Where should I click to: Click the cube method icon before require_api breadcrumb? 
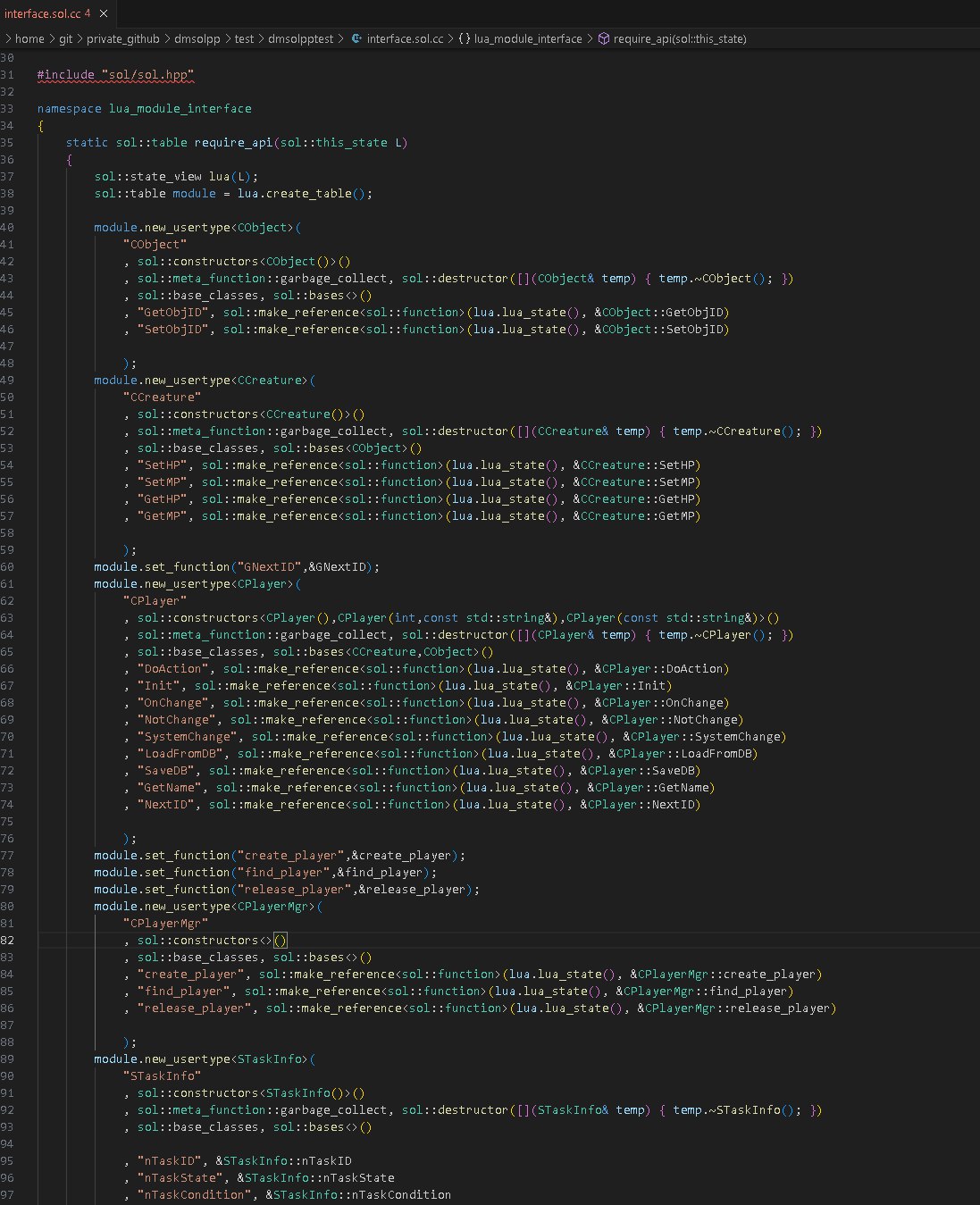pyautogui.click(x=603, y=38)
